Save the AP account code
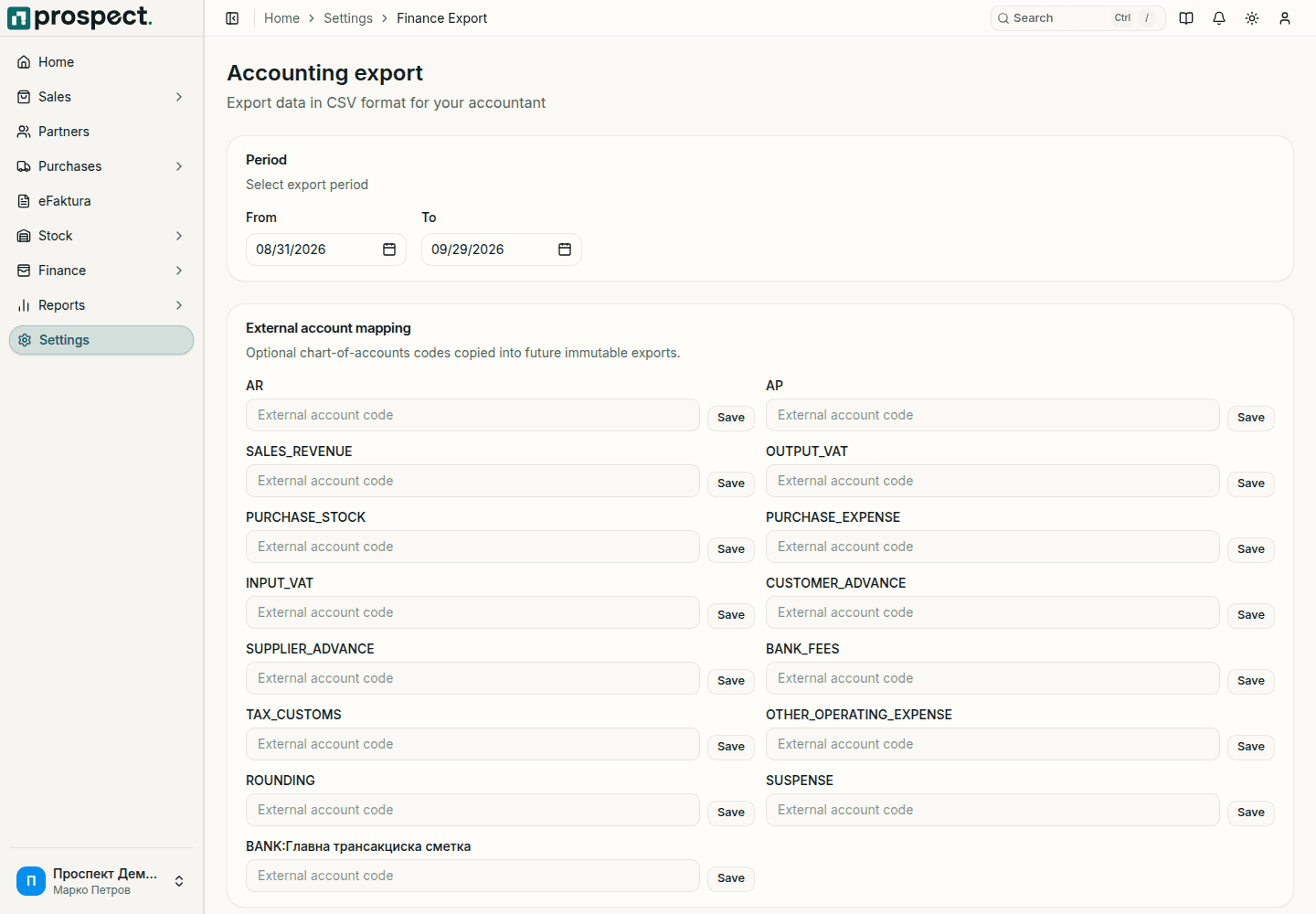1316x914 pixels. click(x=1251, y=418)
